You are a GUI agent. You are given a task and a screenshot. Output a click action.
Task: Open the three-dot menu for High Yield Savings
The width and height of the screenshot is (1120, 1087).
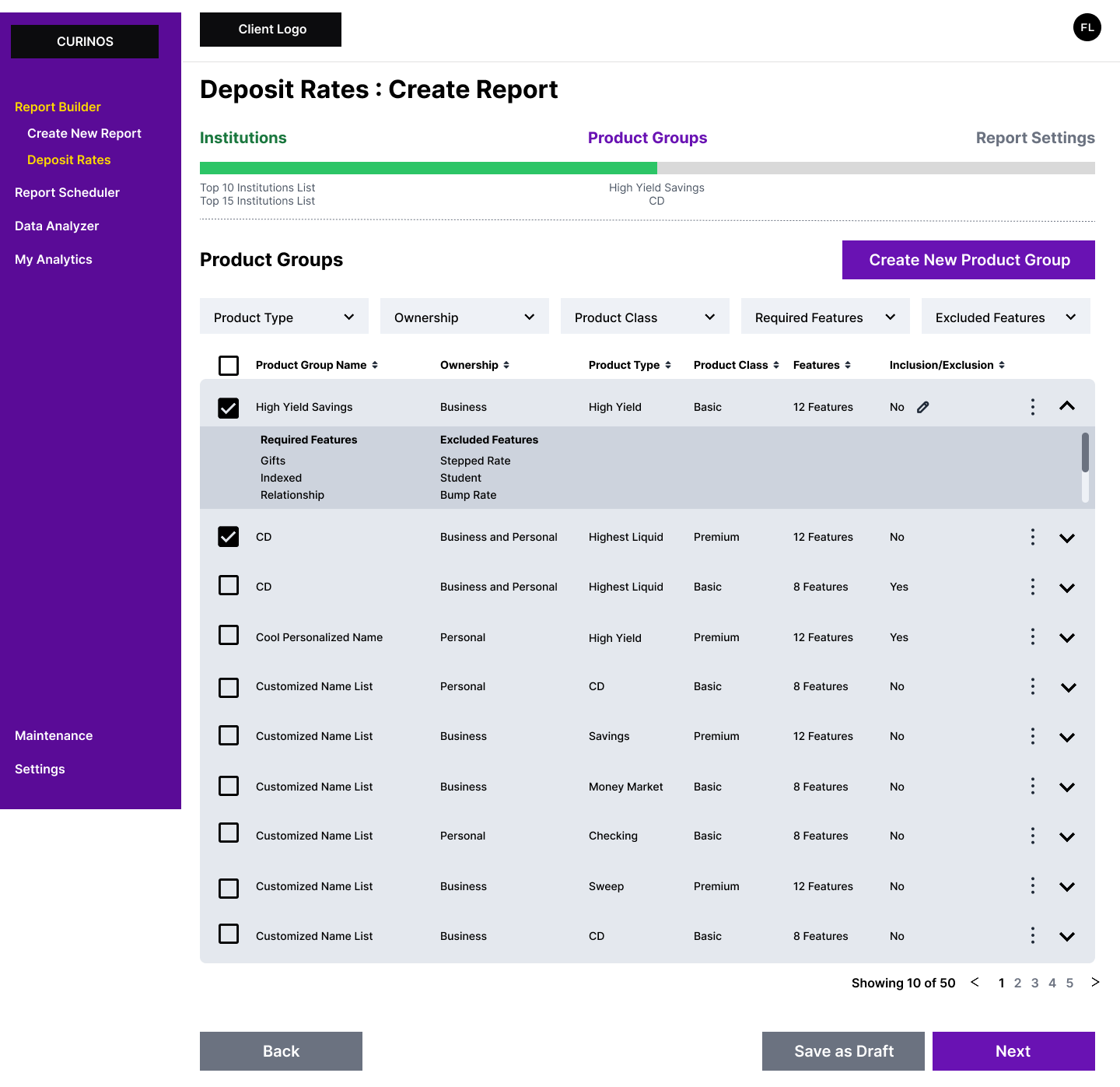point(1033,407)
